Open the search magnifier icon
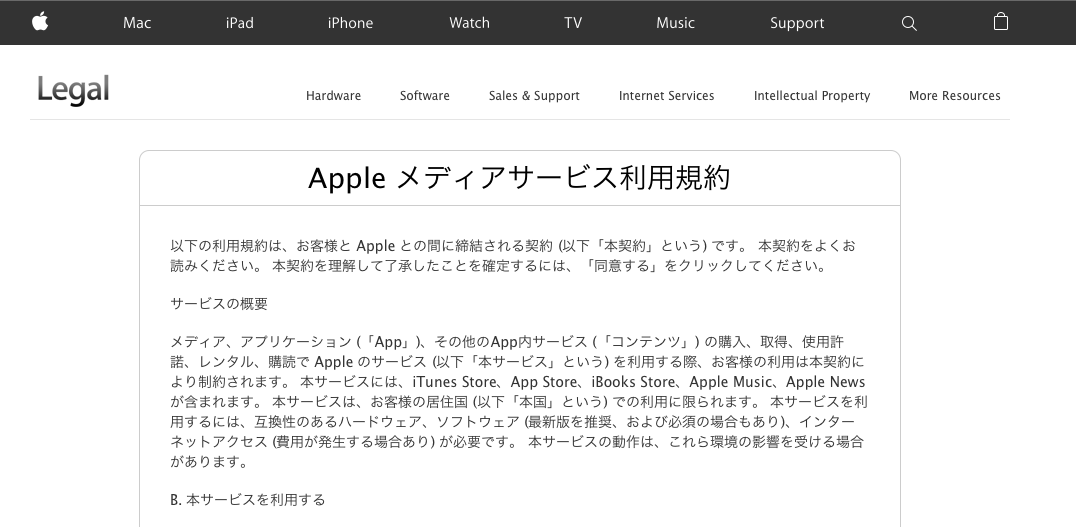The image size is (1076, 527). pyautogui.click(x=909, y=23)
